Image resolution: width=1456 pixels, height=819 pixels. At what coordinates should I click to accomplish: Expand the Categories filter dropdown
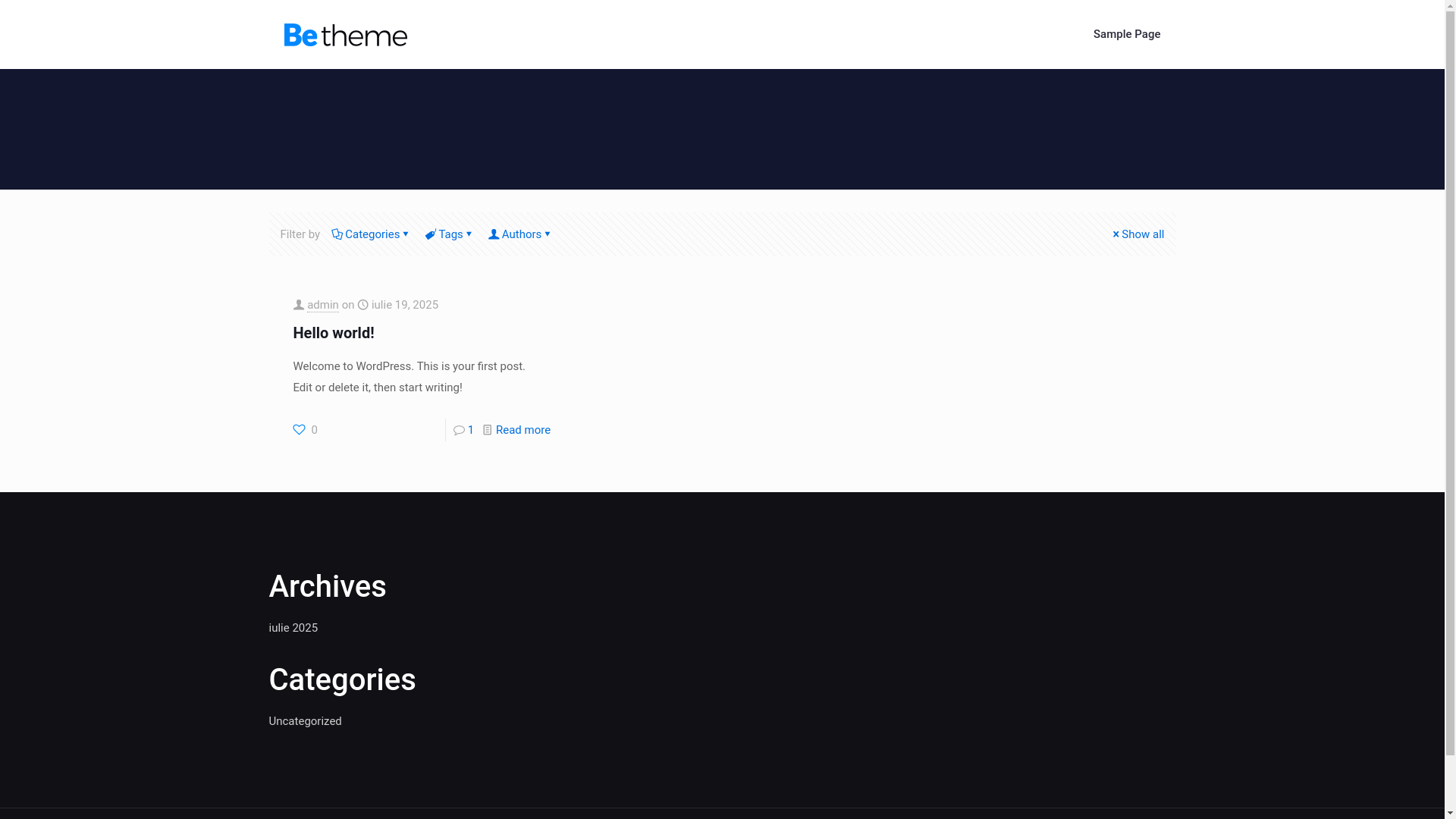click(x=370, y=234)
